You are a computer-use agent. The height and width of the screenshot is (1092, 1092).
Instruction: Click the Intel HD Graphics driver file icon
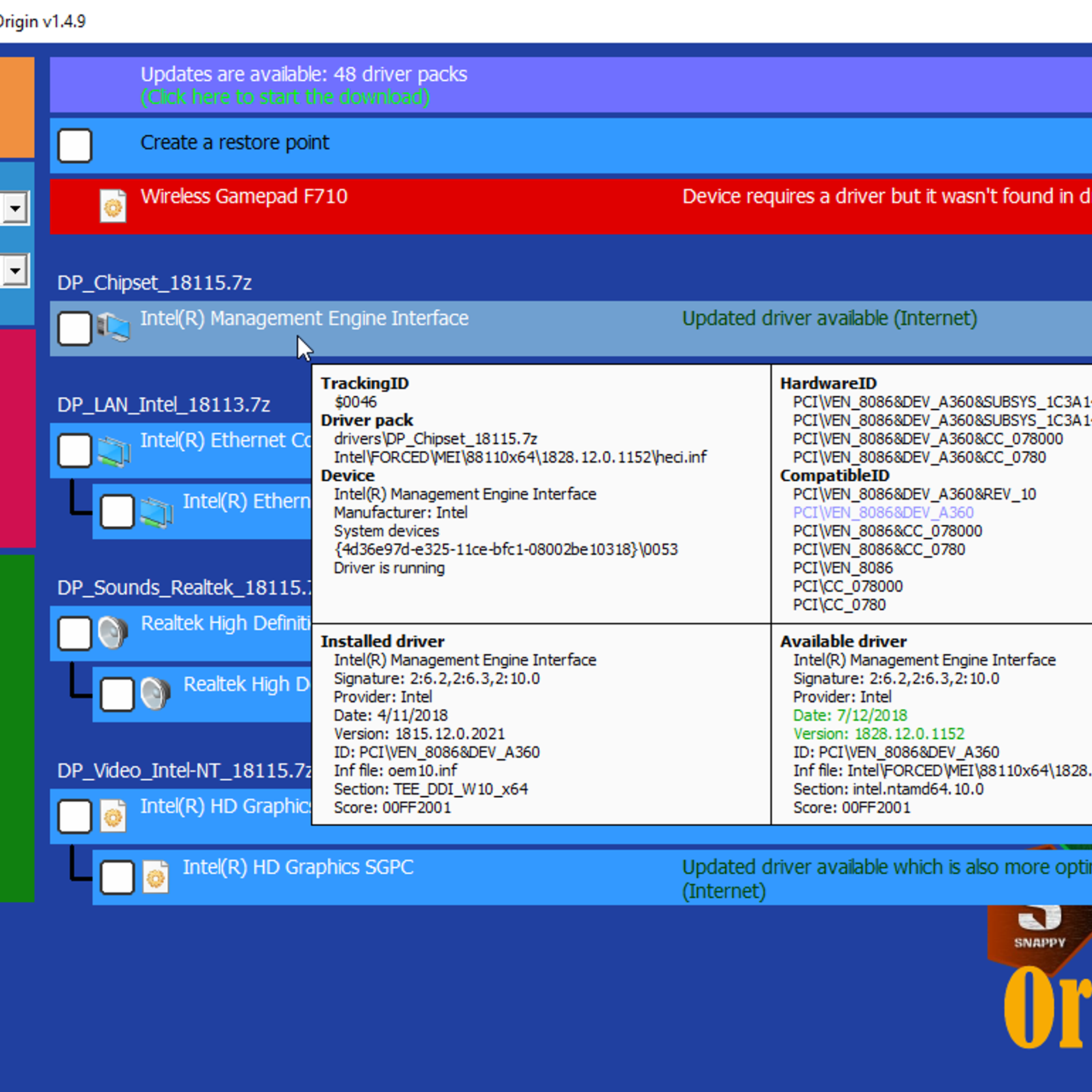click(113, 816)
